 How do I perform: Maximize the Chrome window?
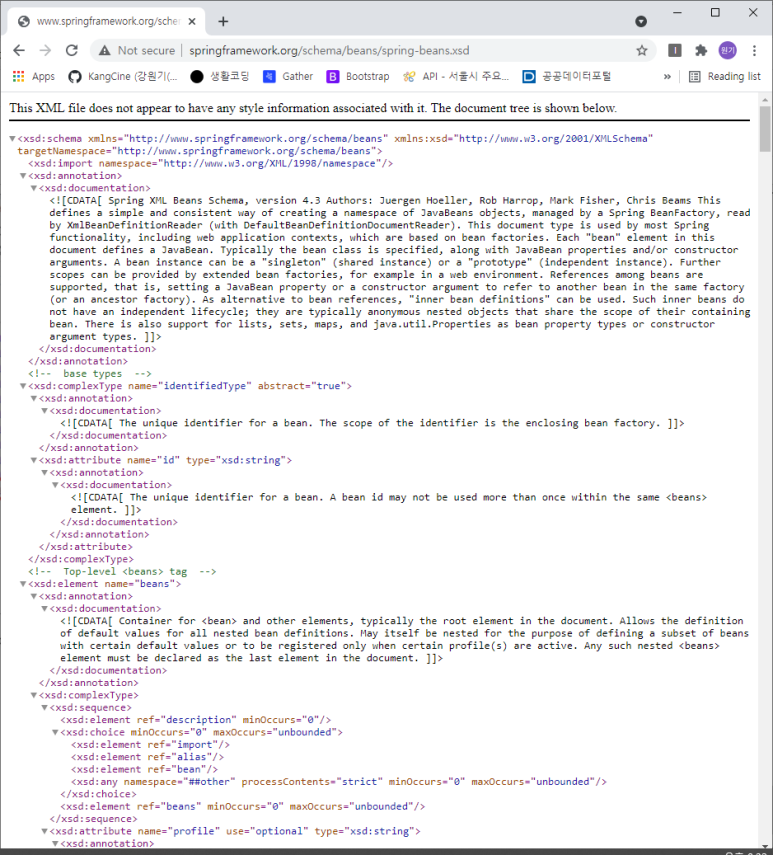[715, 13]
